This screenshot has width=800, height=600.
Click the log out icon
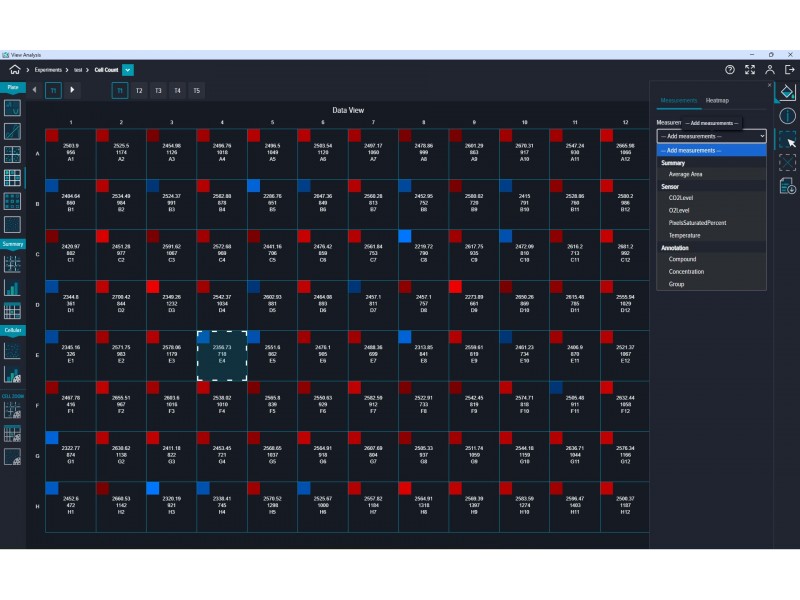pos(789,70)
